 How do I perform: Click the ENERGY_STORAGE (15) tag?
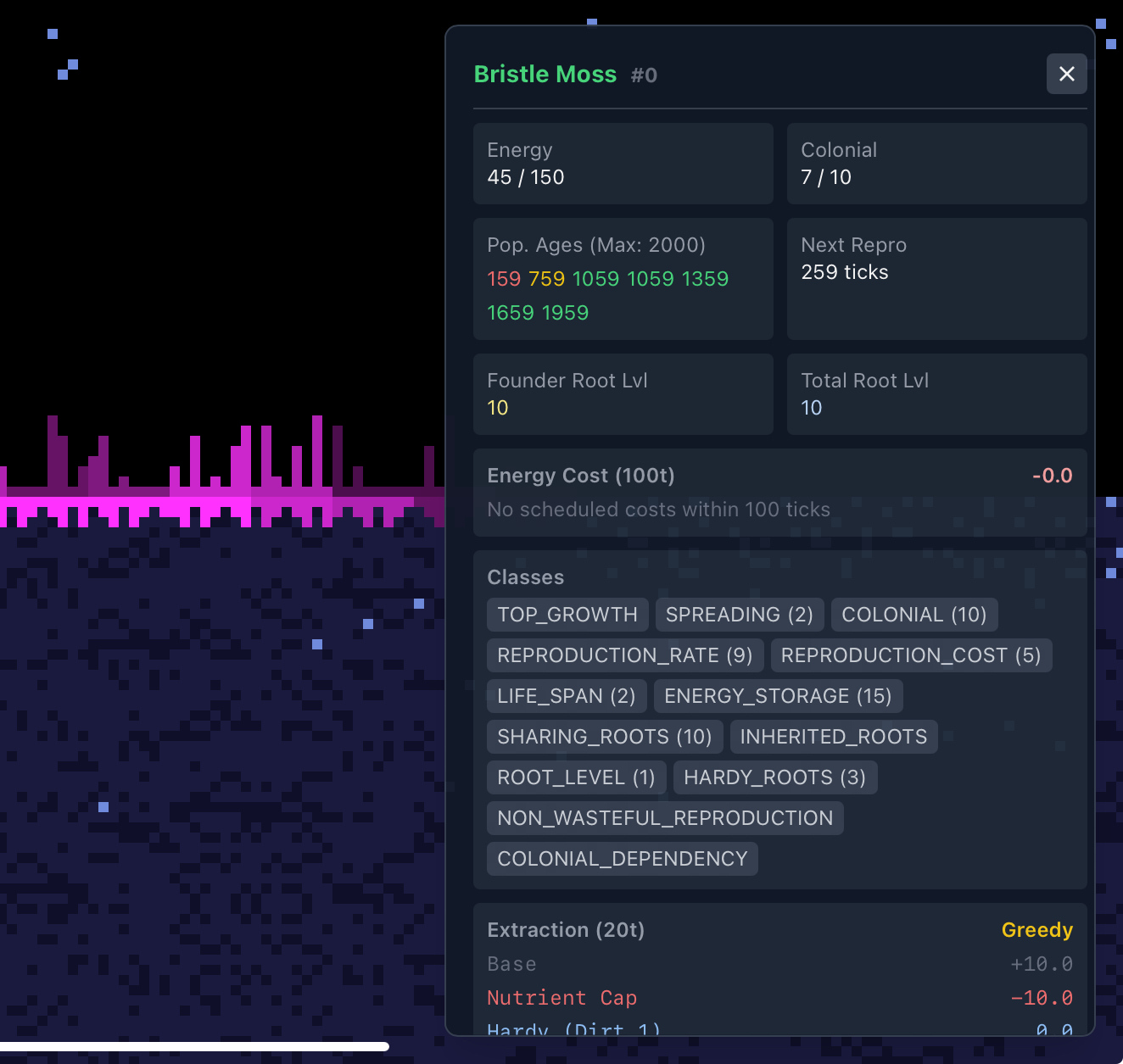(x=777, y=696)
